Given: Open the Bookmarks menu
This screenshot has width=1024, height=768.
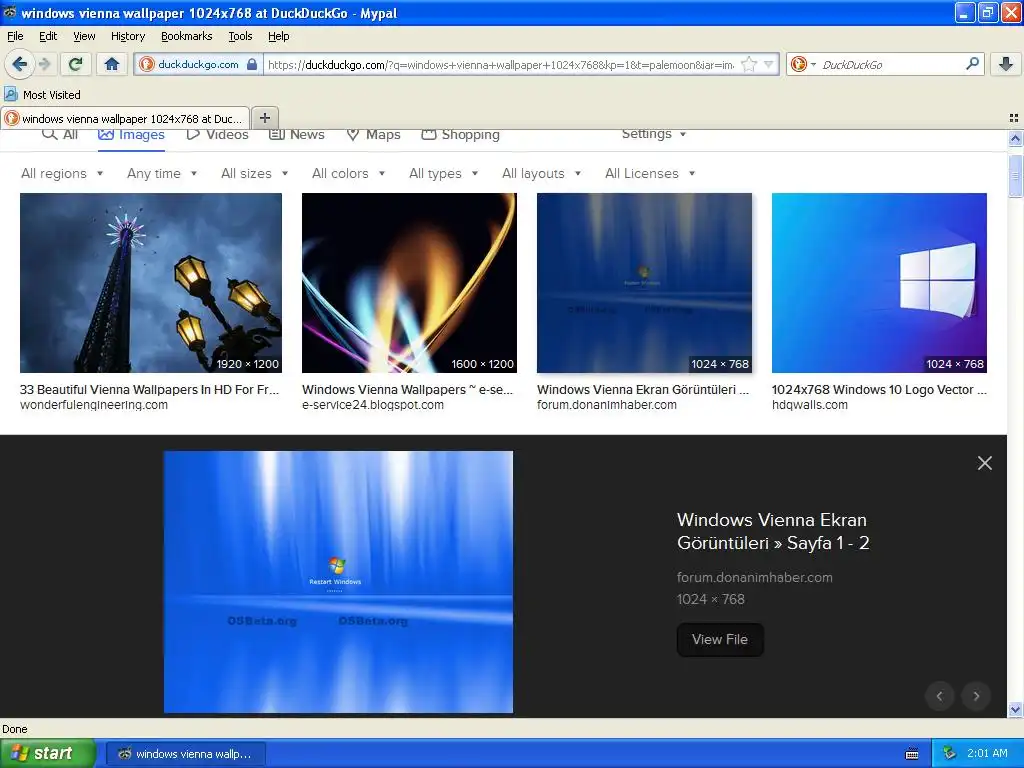Looking at the screenshot, I should (x=186, y=36).
